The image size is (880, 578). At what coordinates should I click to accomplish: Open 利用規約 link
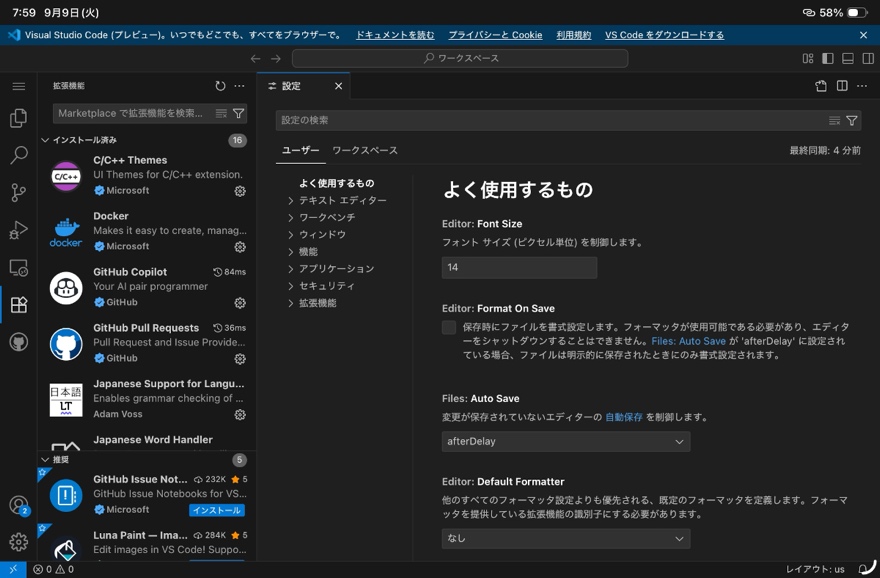tap(574, 35)
